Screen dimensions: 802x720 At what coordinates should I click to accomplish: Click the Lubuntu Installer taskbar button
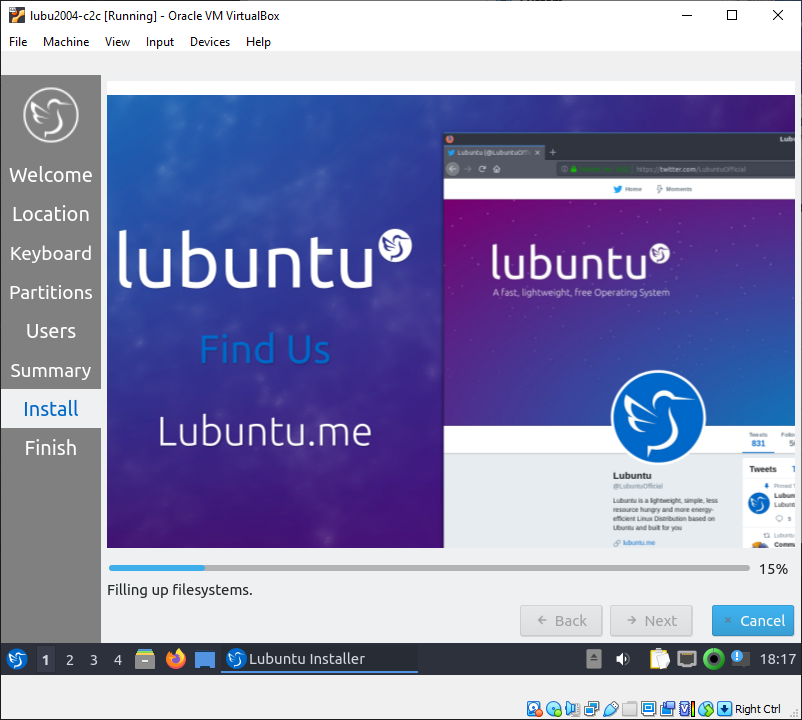[319, 659]
